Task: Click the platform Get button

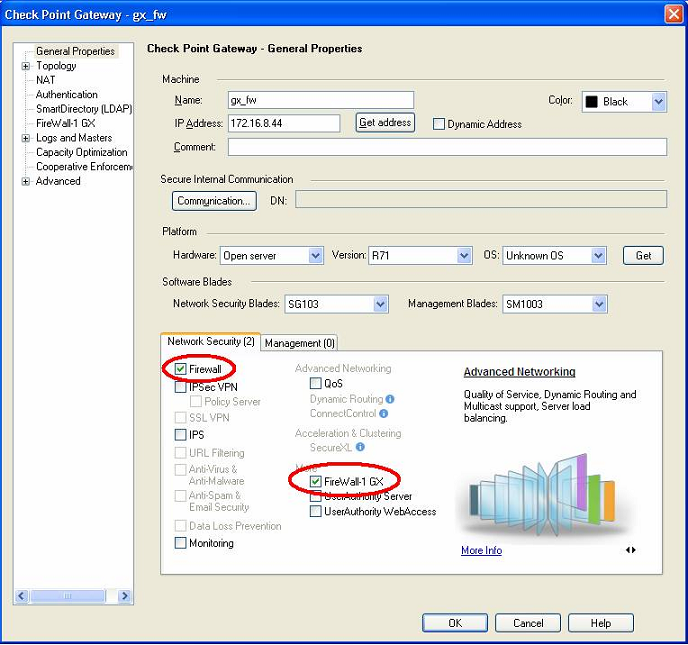Action: 643,255
